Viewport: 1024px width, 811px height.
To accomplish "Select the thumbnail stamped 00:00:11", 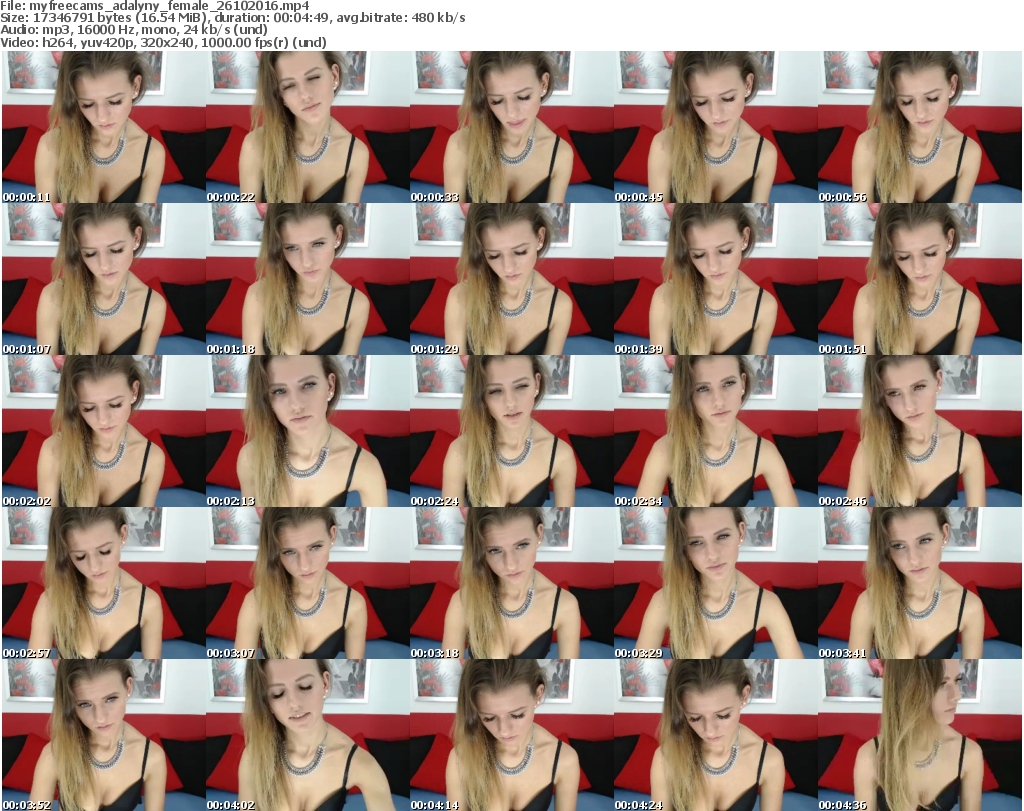I will click(104, 127).
